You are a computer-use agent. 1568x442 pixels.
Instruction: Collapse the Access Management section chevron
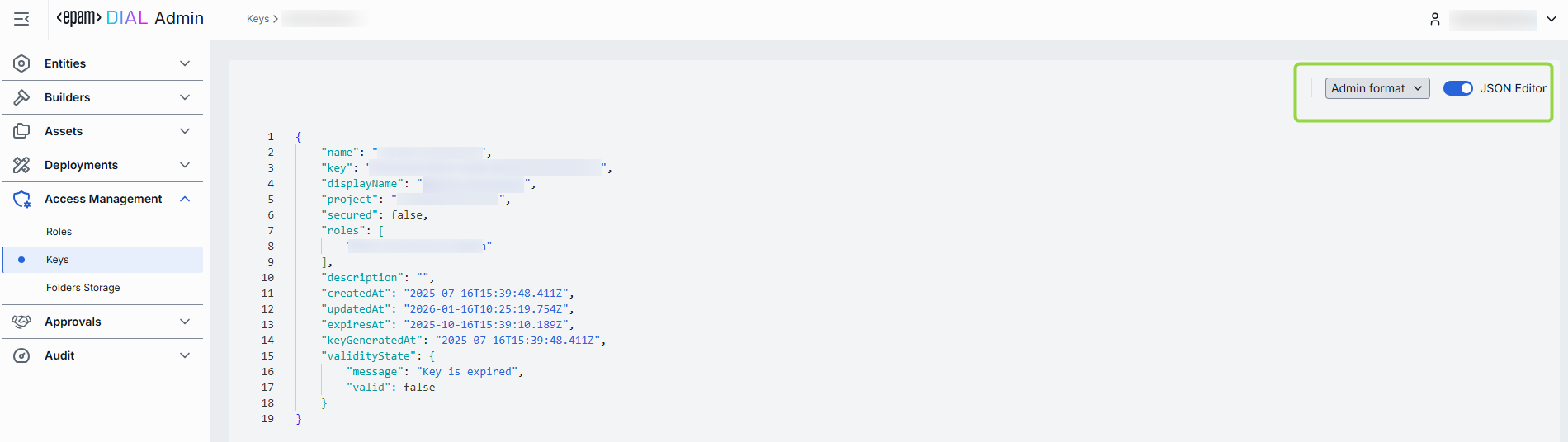(x=185, y=199)
